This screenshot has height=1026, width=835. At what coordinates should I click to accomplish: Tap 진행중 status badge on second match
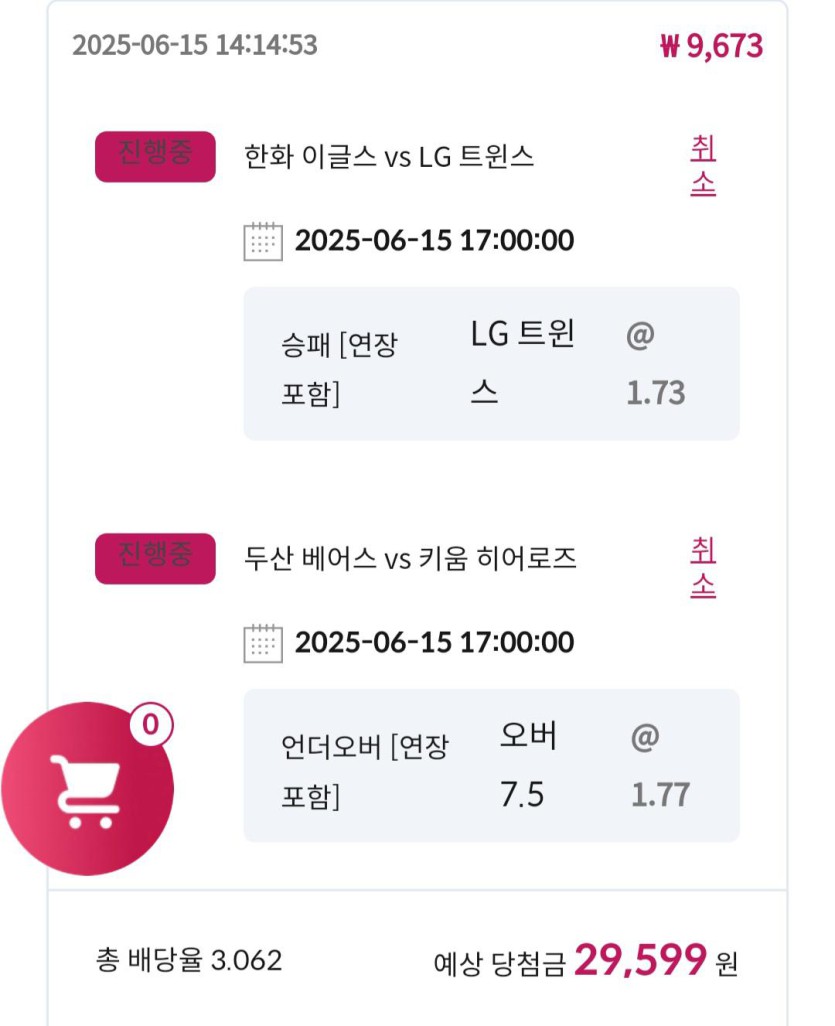(155, 558)
